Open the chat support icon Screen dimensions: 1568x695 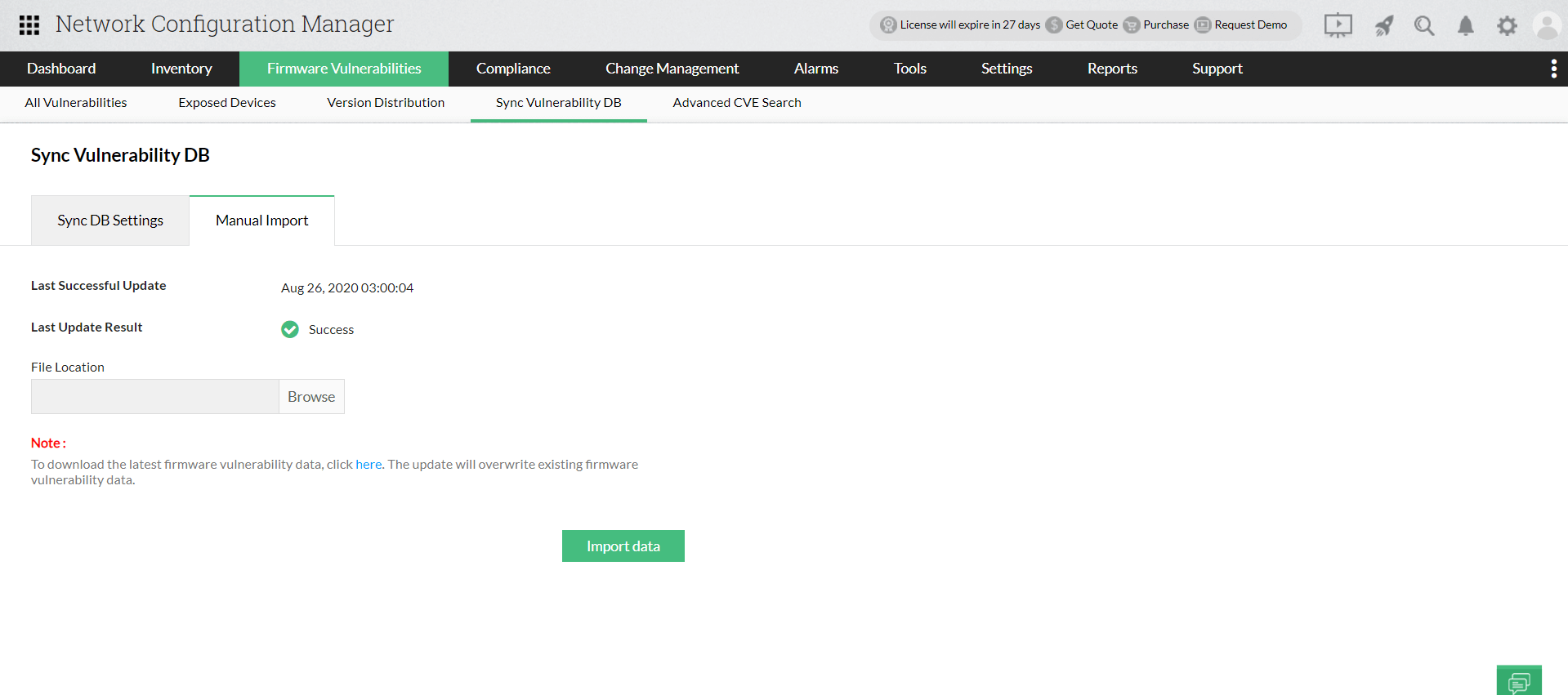1519,681
